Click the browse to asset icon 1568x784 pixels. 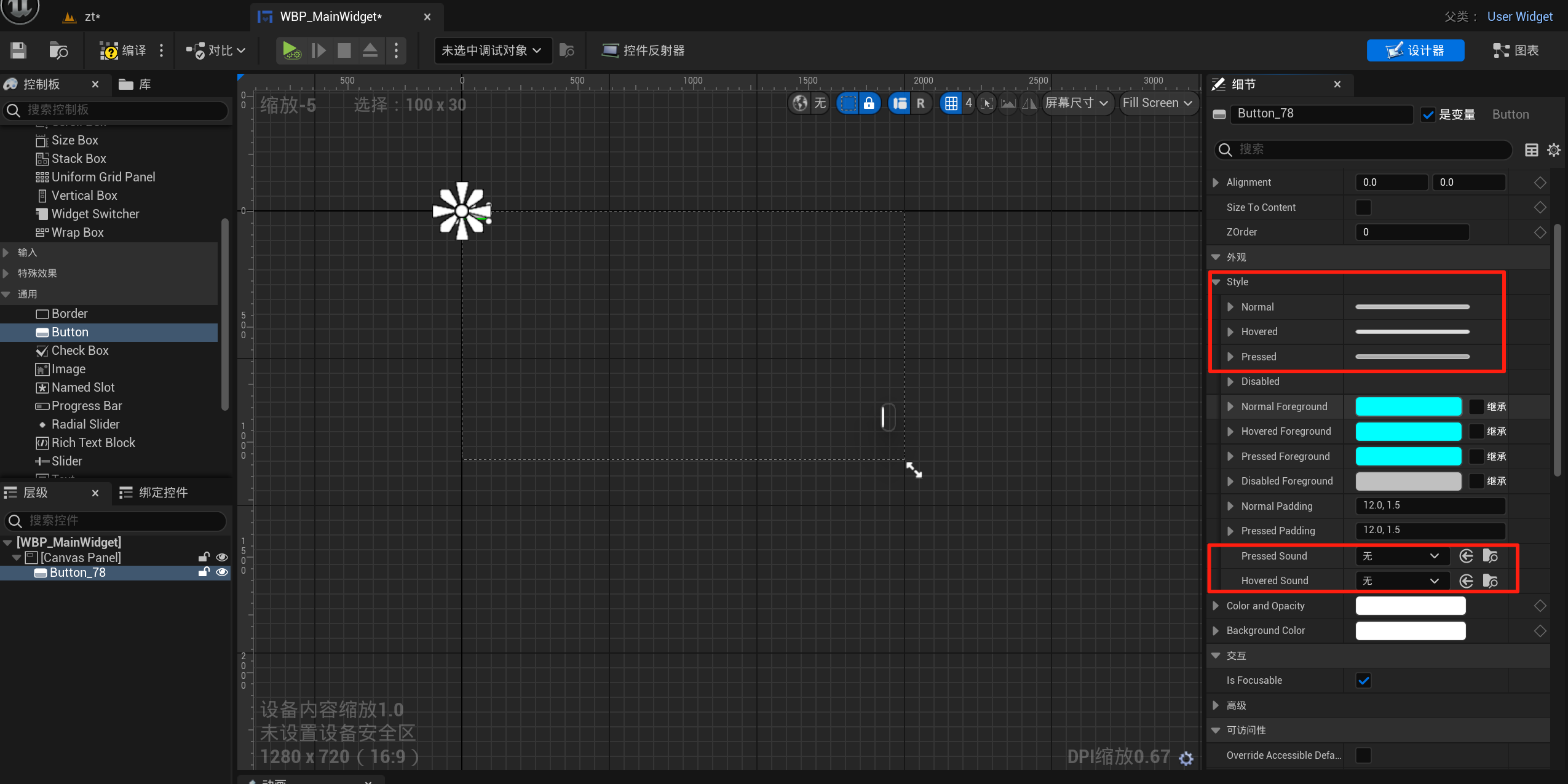coord(58,50)
